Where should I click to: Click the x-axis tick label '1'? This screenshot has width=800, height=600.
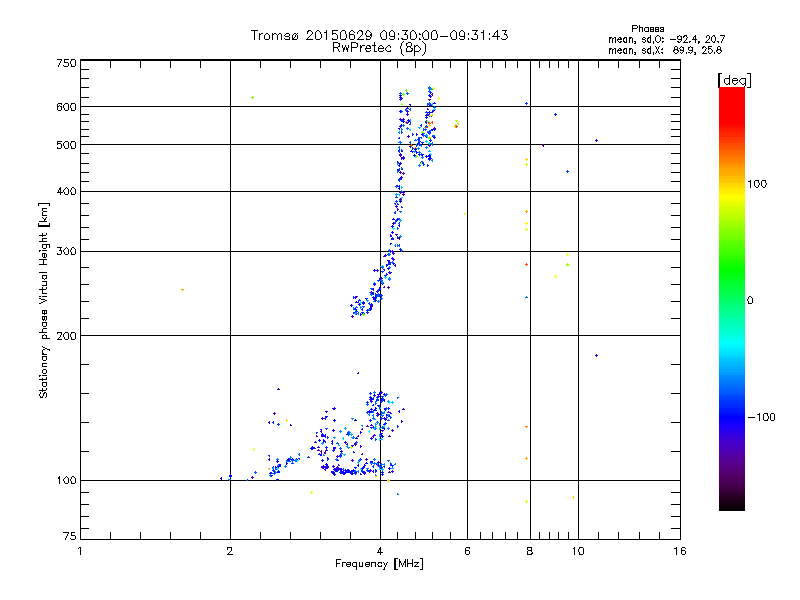coord(80,551)
